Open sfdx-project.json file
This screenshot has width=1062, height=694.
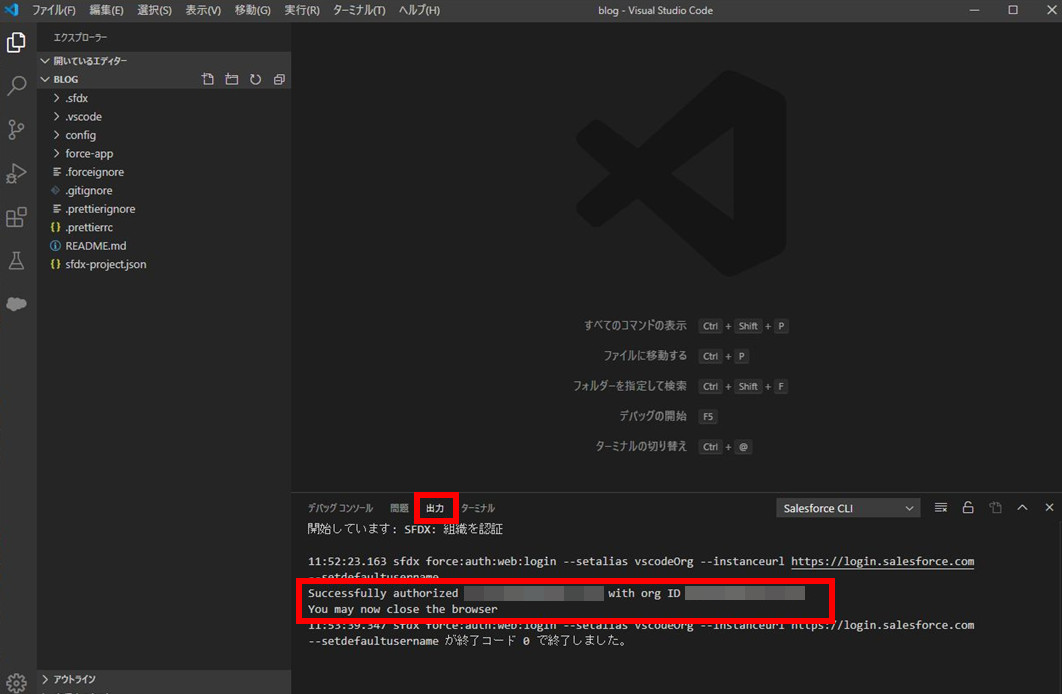(106, 264)
